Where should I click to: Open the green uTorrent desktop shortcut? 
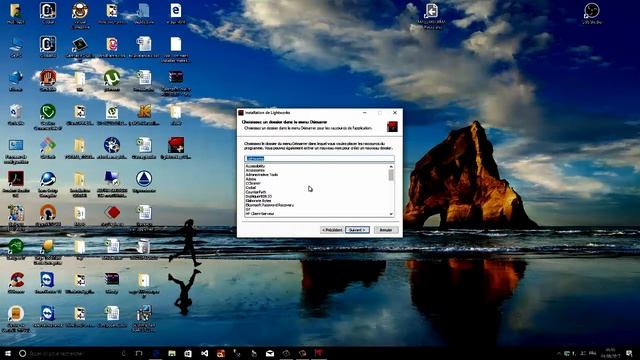[x=112, y=79]
